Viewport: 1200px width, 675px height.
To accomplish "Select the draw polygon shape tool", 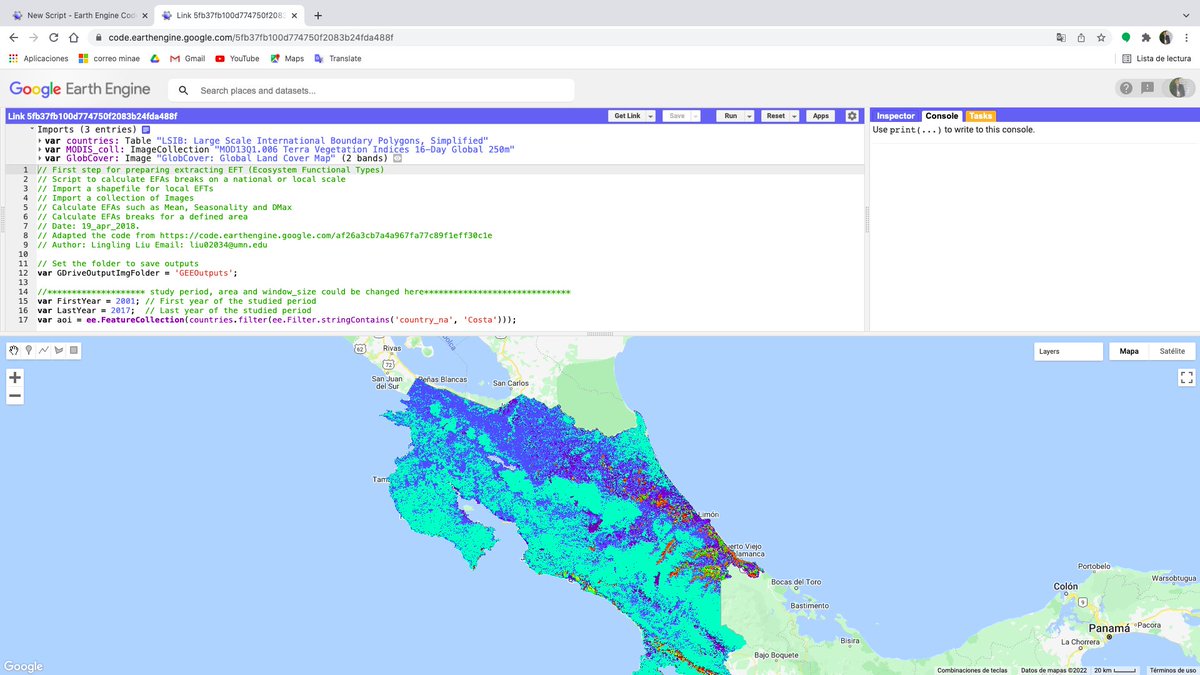I will 59,350.
